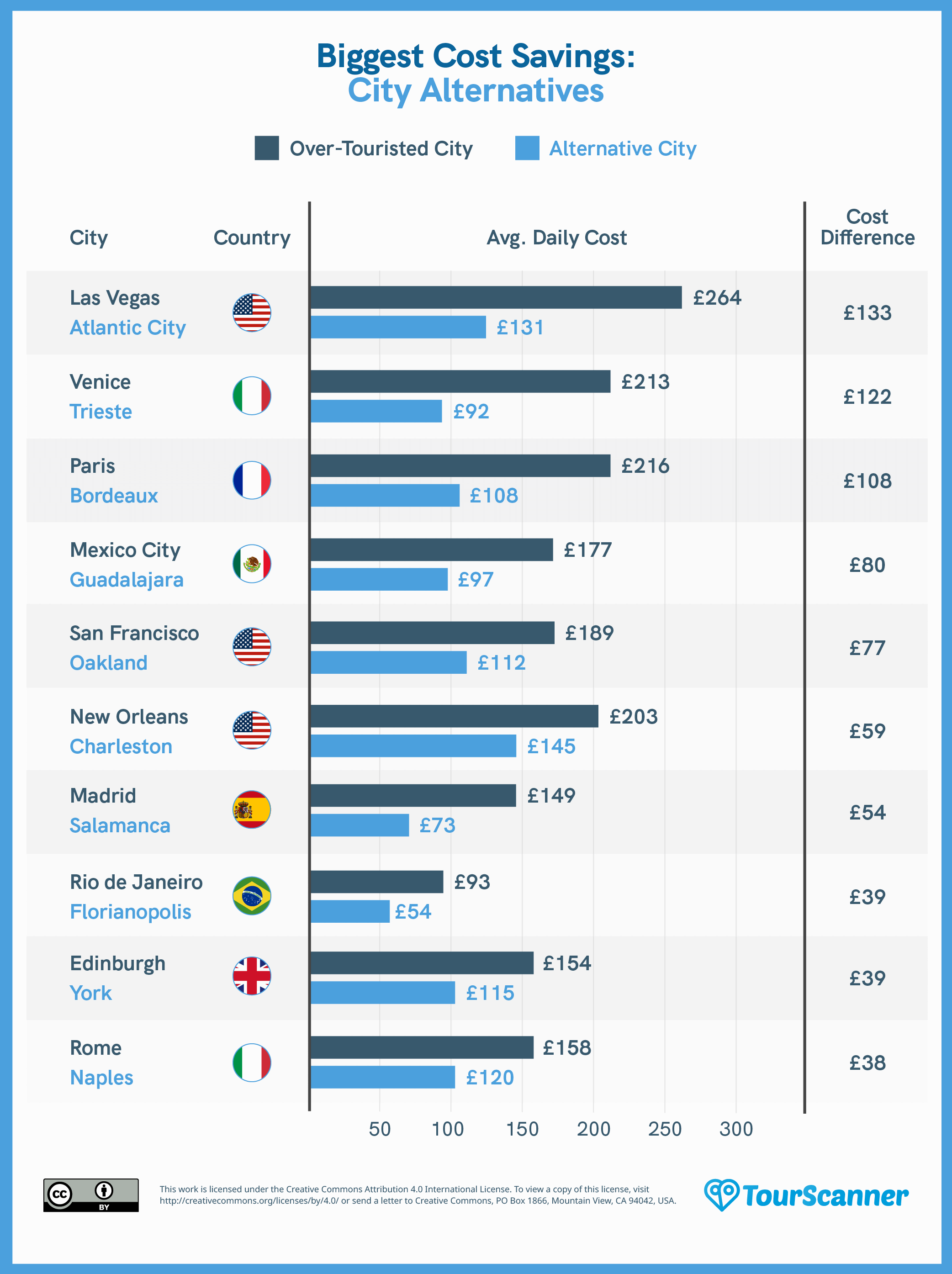Image resolution: width=952 pixels, height=1274 pixels.
Task: Select the Italian flag in Rome row
Action: 252,1063
